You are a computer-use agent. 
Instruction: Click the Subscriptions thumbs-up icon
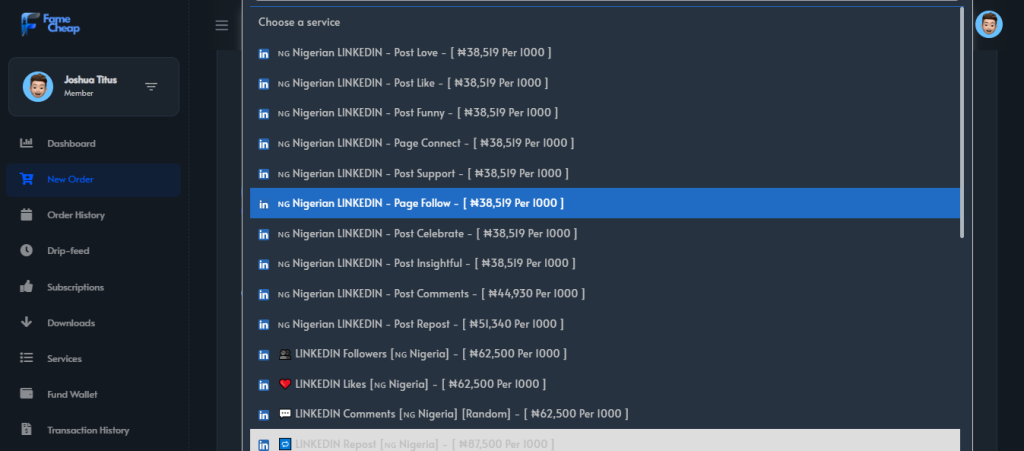[26, 287]
